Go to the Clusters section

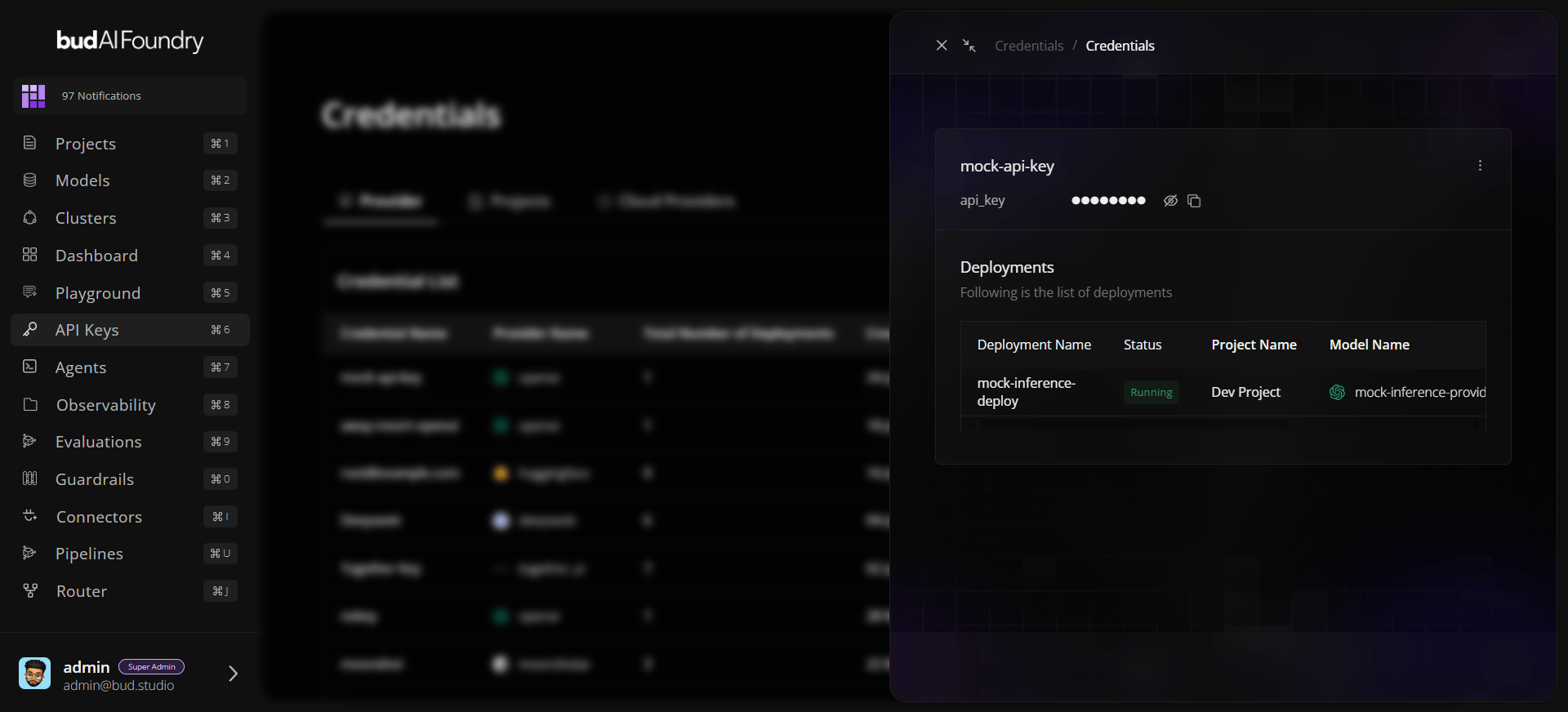(130, 218)
